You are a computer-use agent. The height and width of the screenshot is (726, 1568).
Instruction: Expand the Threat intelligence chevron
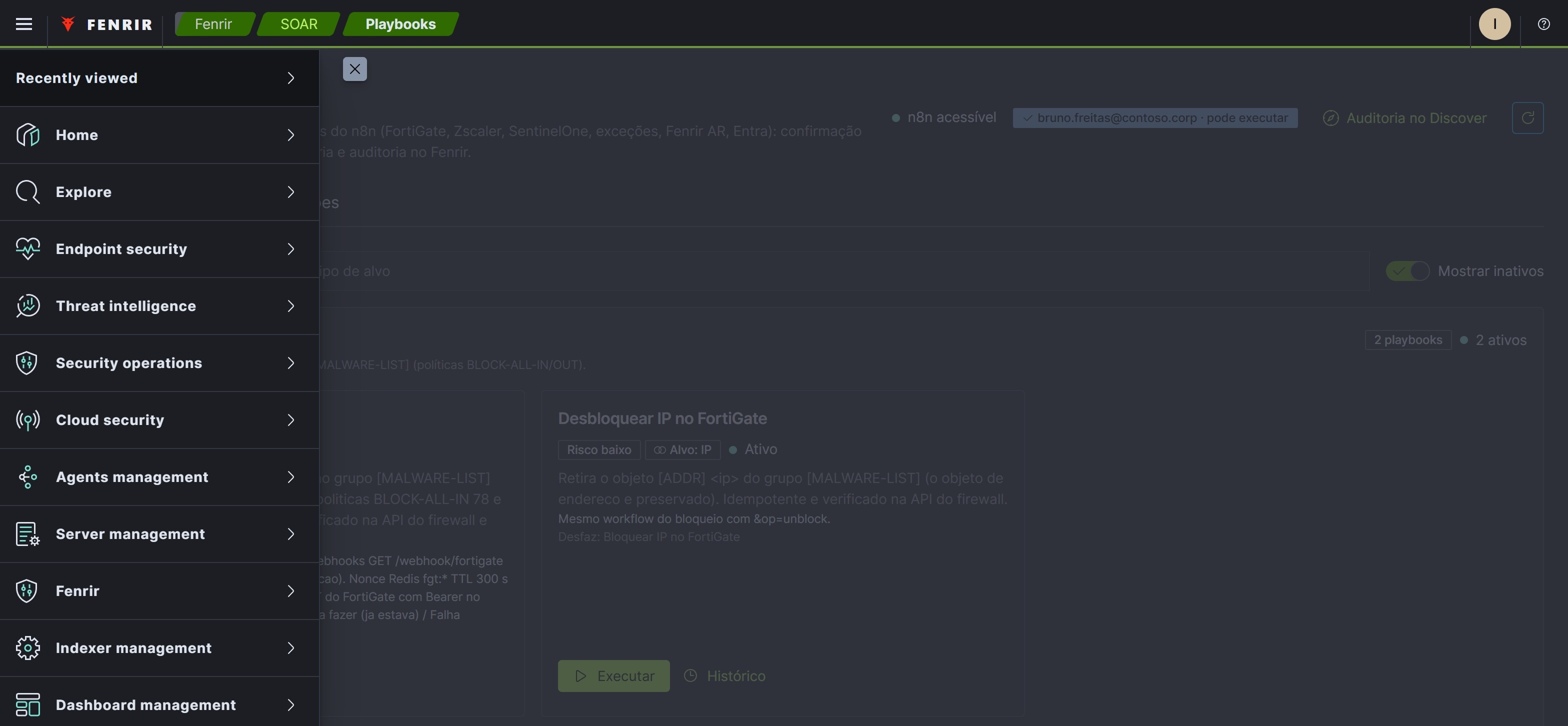[x=291, y=305]
